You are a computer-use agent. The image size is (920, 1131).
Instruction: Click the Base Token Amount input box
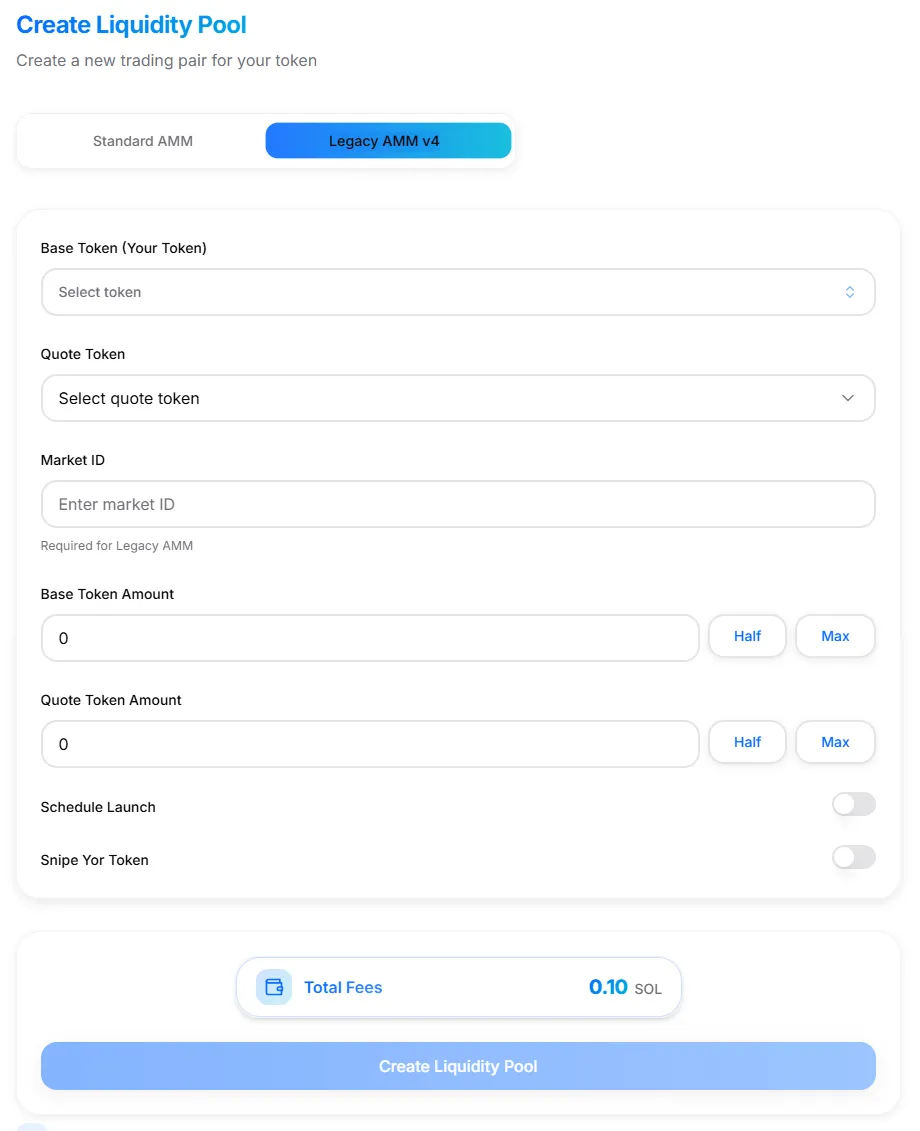pos(369,638)
